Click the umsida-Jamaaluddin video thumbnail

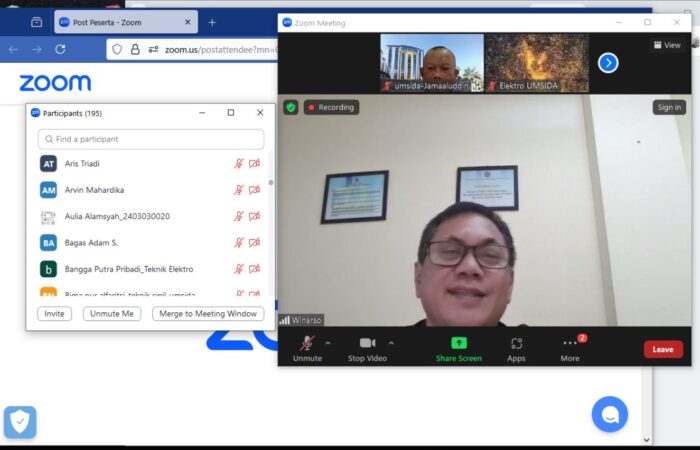tap(432, 63)
